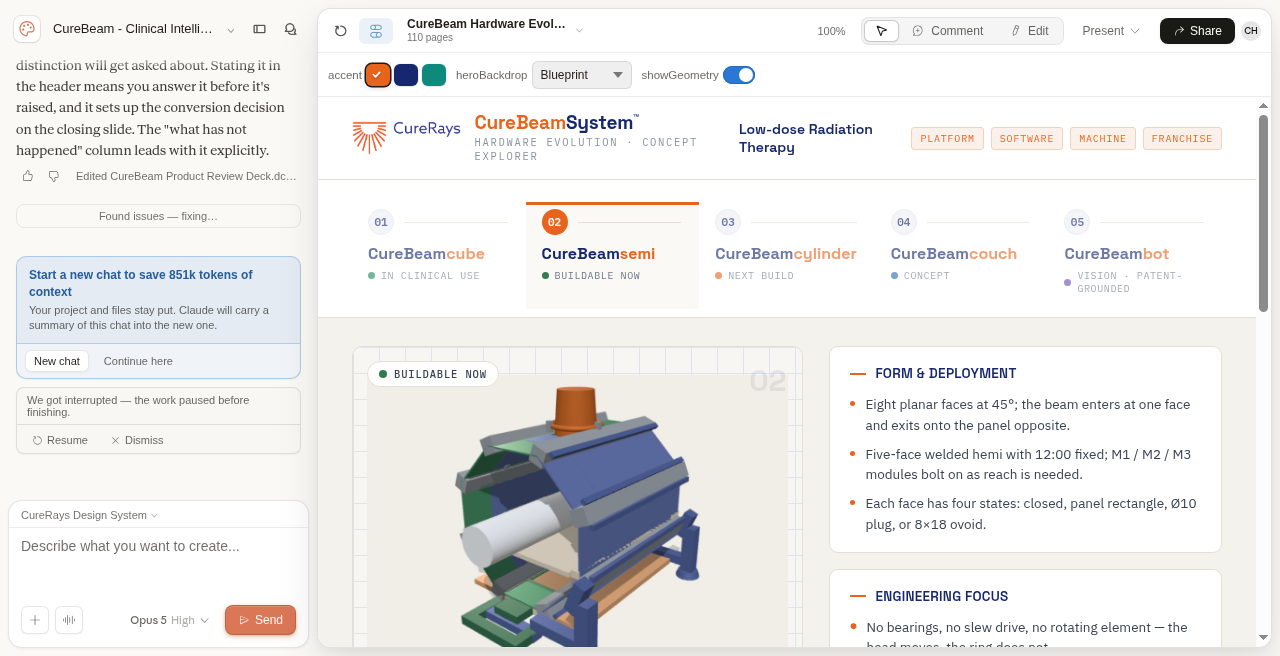The width and height of the screenshot is (1280, 656).
Task: Click the scrollbar down arrow
Action: coord(1263,637)
